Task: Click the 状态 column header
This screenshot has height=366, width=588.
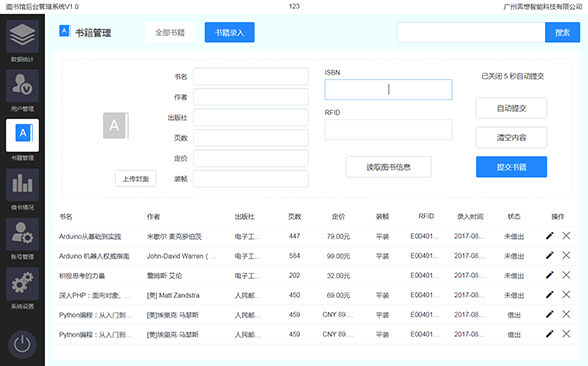Action: coord(514,216)
